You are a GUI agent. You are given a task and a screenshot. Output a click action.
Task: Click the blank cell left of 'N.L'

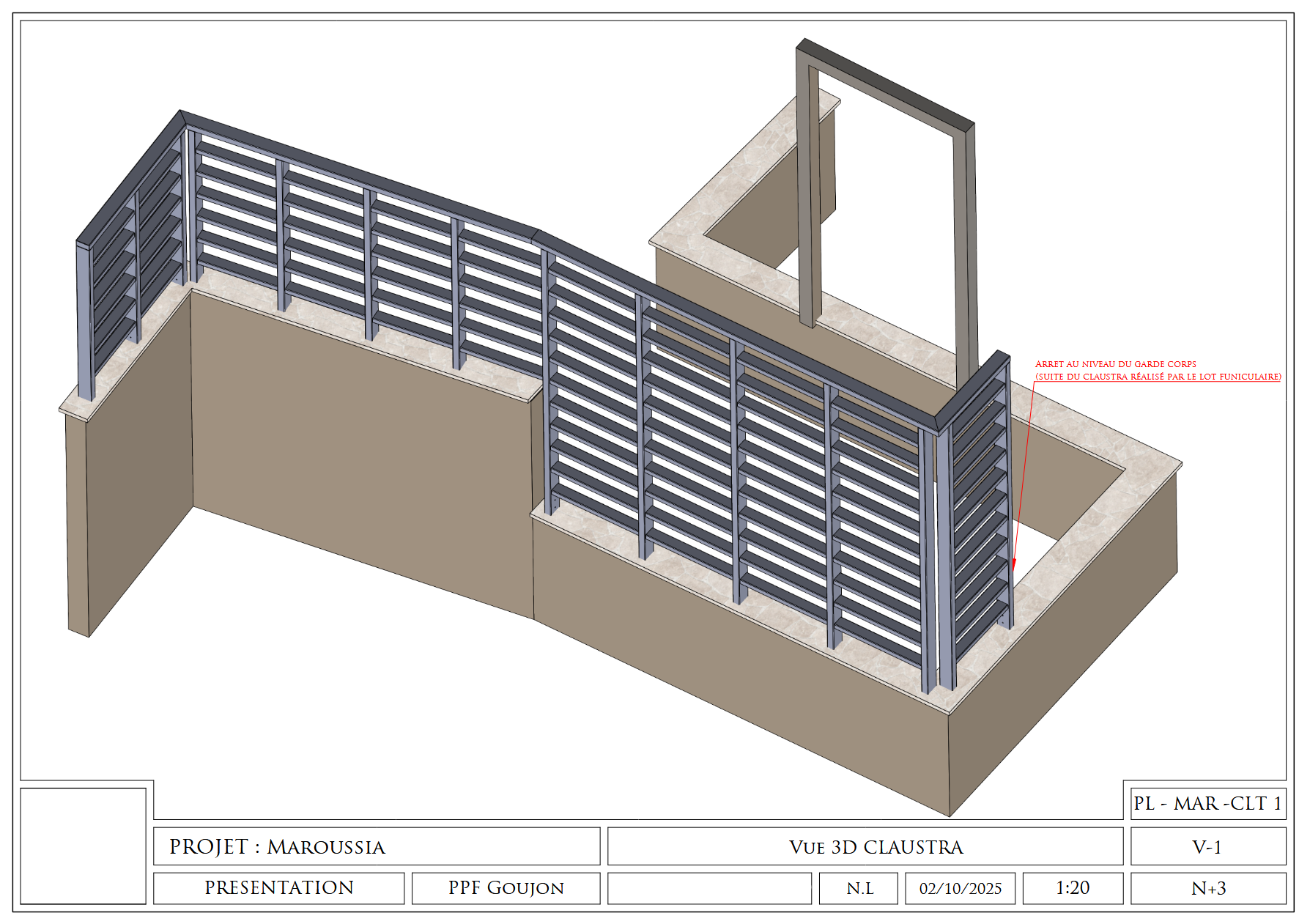click(x=709, y=887)
